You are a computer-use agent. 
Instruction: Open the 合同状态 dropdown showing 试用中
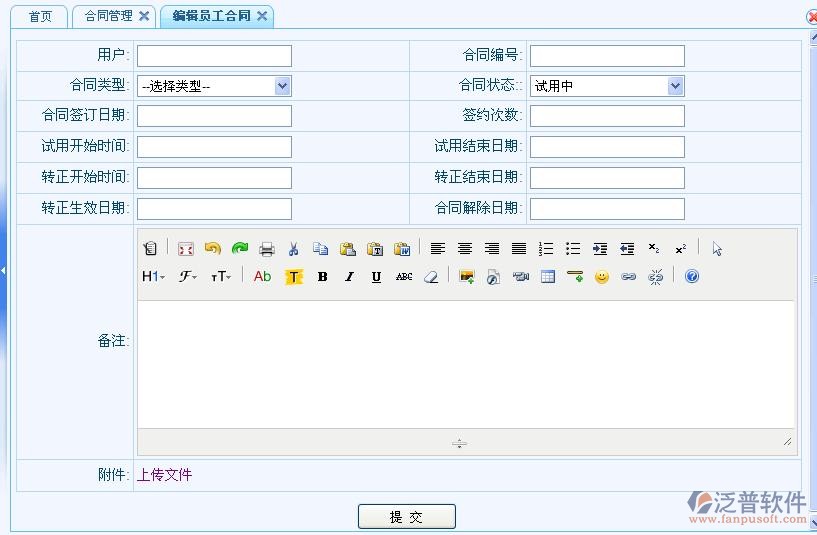[x=606, y=86]
